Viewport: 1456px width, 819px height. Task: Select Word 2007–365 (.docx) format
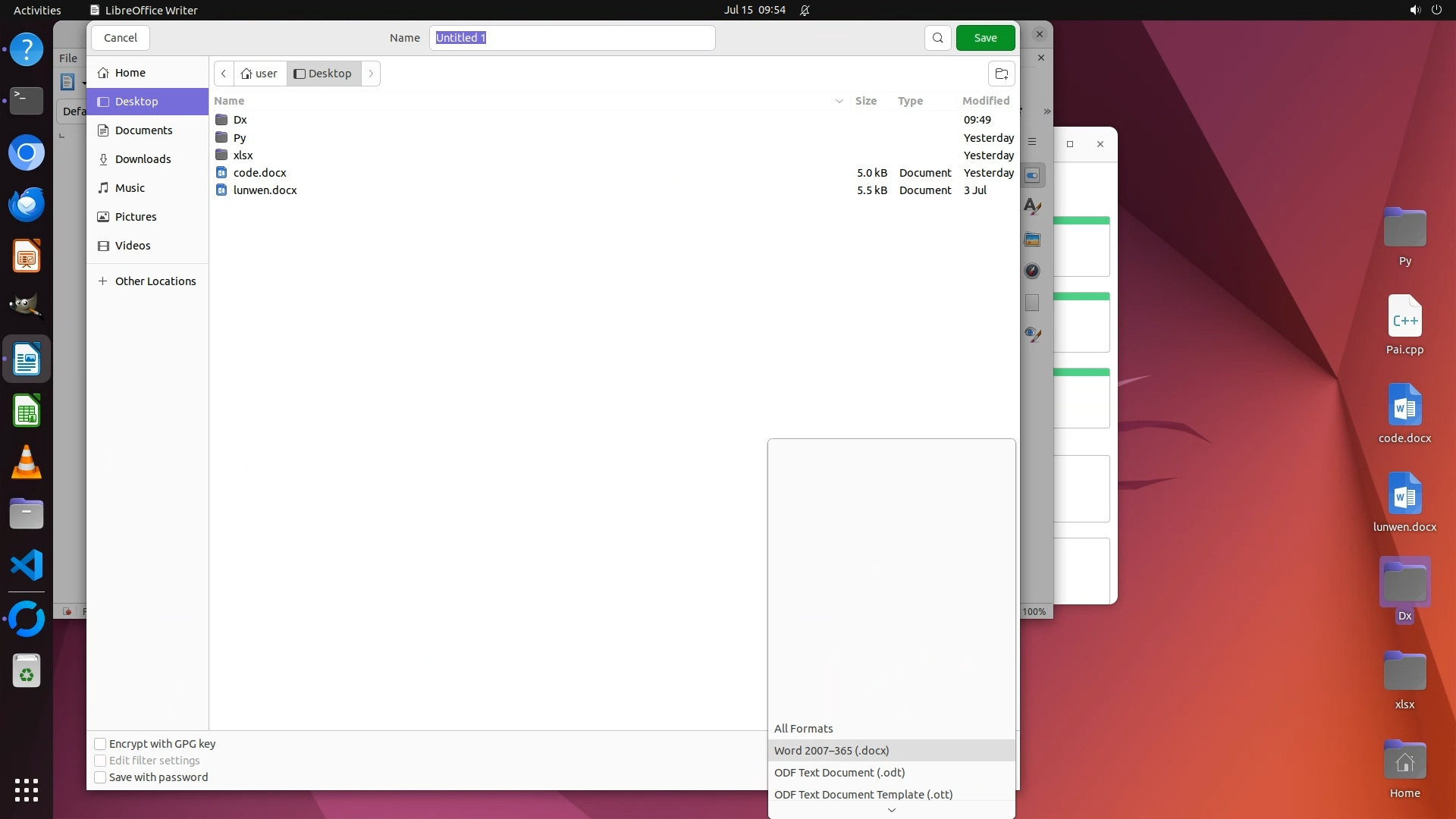[x=831, y=751]
